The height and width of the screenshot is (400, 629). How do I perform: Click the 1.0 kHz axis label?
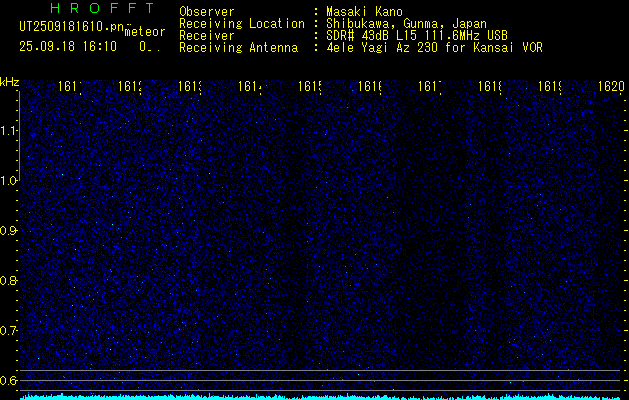(9, 181)
